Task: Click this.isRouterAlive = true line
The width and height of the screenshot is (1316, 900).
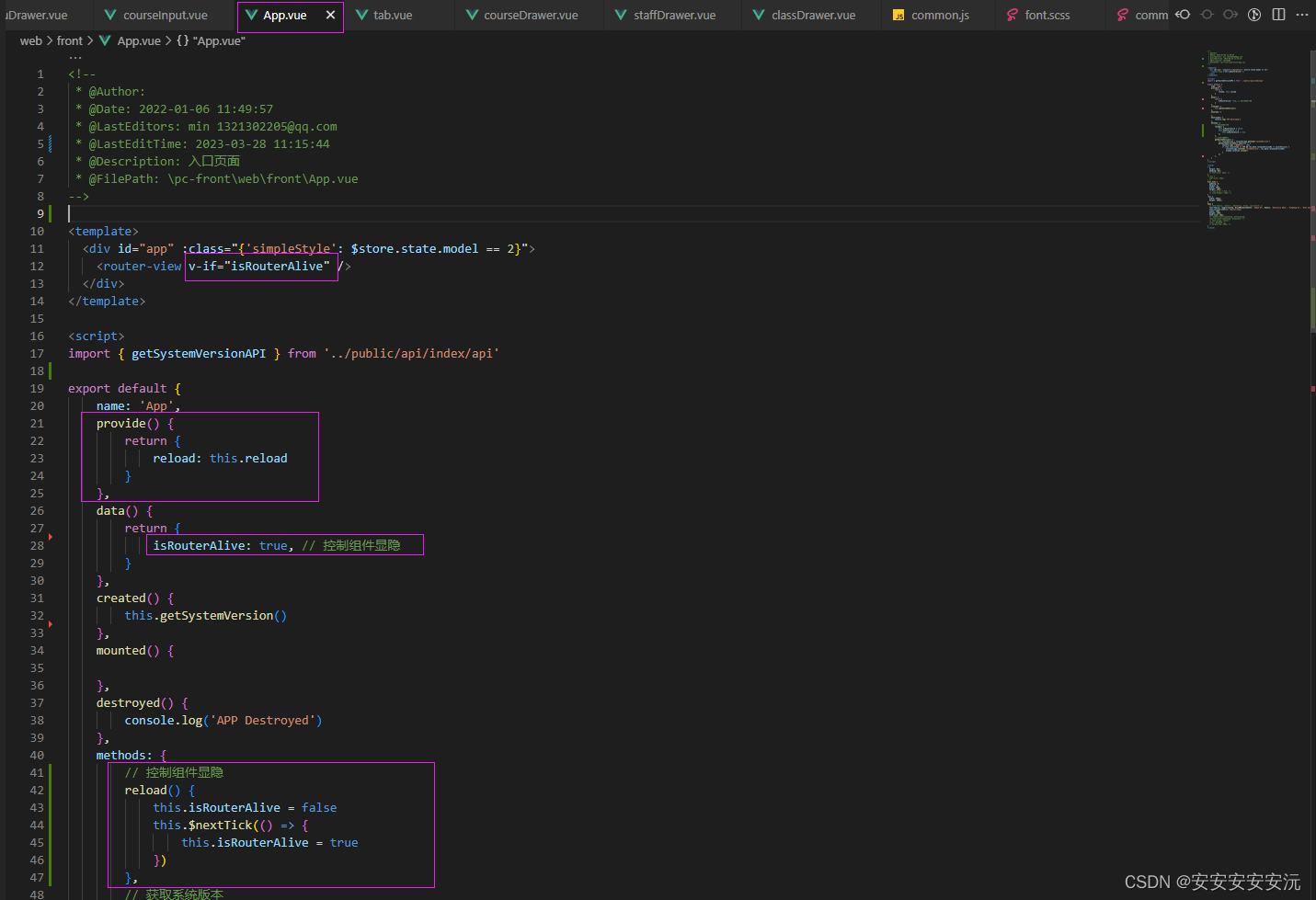Action: 269,842
